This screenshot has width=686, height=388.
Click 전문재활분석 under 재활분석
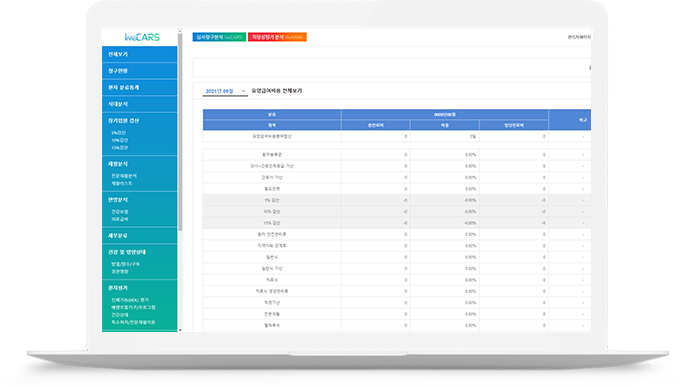124,176
